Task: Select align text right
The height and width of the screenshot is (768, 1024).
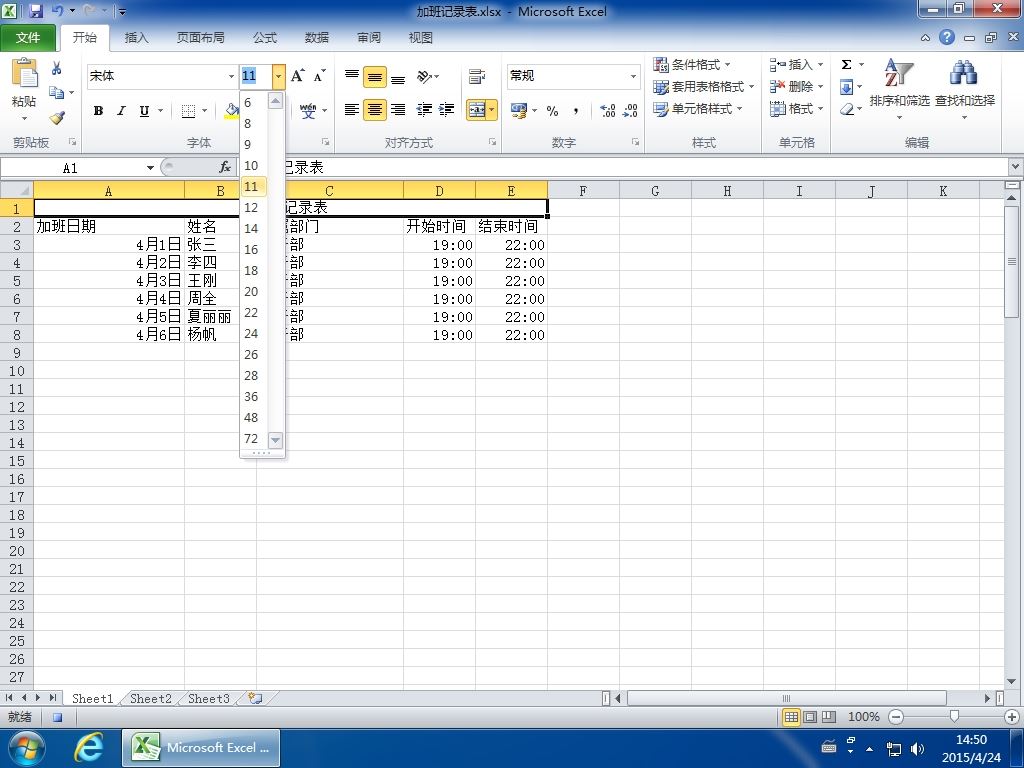Action: click(x=398, y=110)
